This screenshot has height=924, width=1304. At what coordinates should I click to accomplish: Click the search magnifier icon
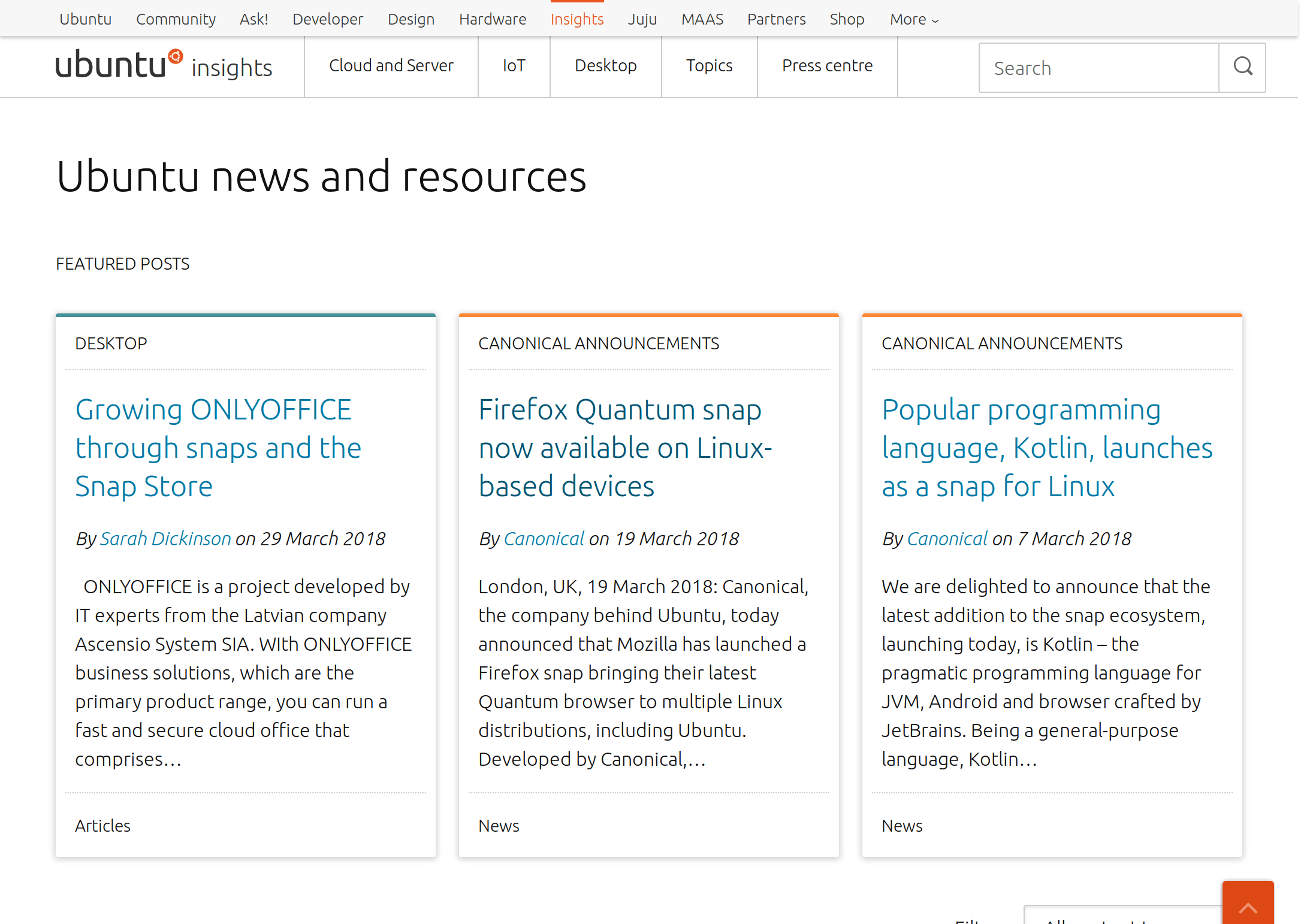[1243, 67]
